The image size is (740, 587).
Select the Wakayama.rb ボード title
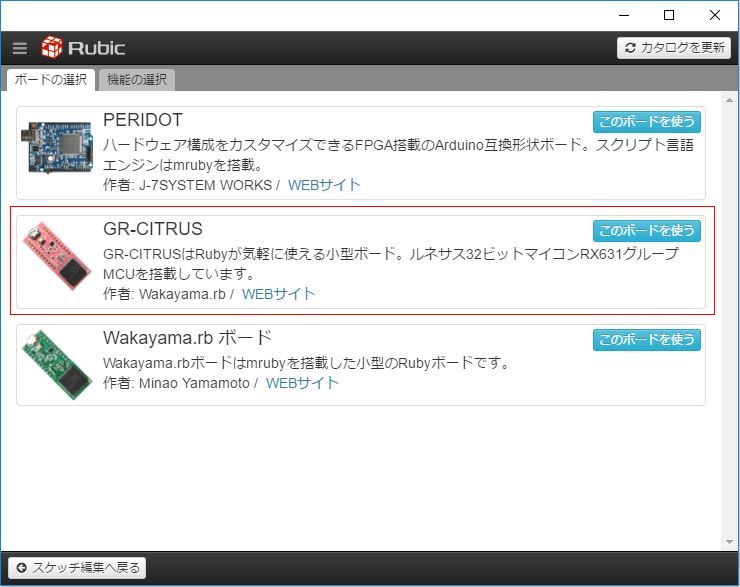pyautogui.click(x=187, y=338)
